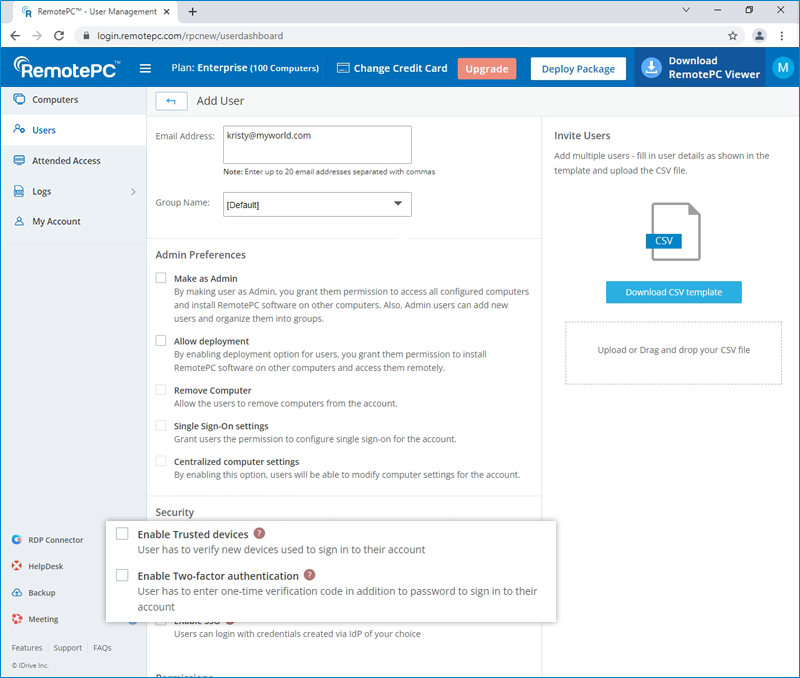Click the Meeting icon
The width and height of the screenshot is (800, 678).
[x=17, y=619]
